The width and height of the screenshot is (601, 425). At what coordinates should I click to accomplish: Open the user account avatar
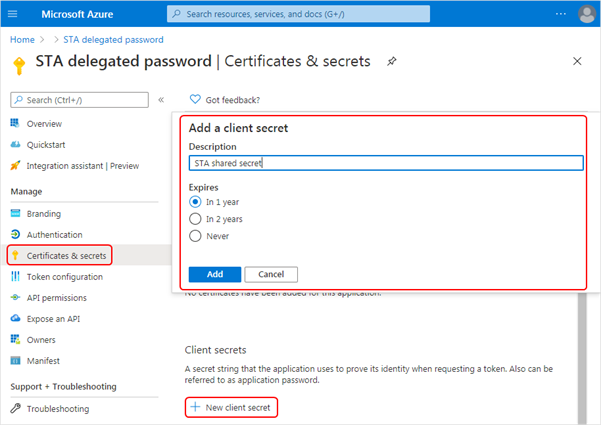tap(586, 14)
